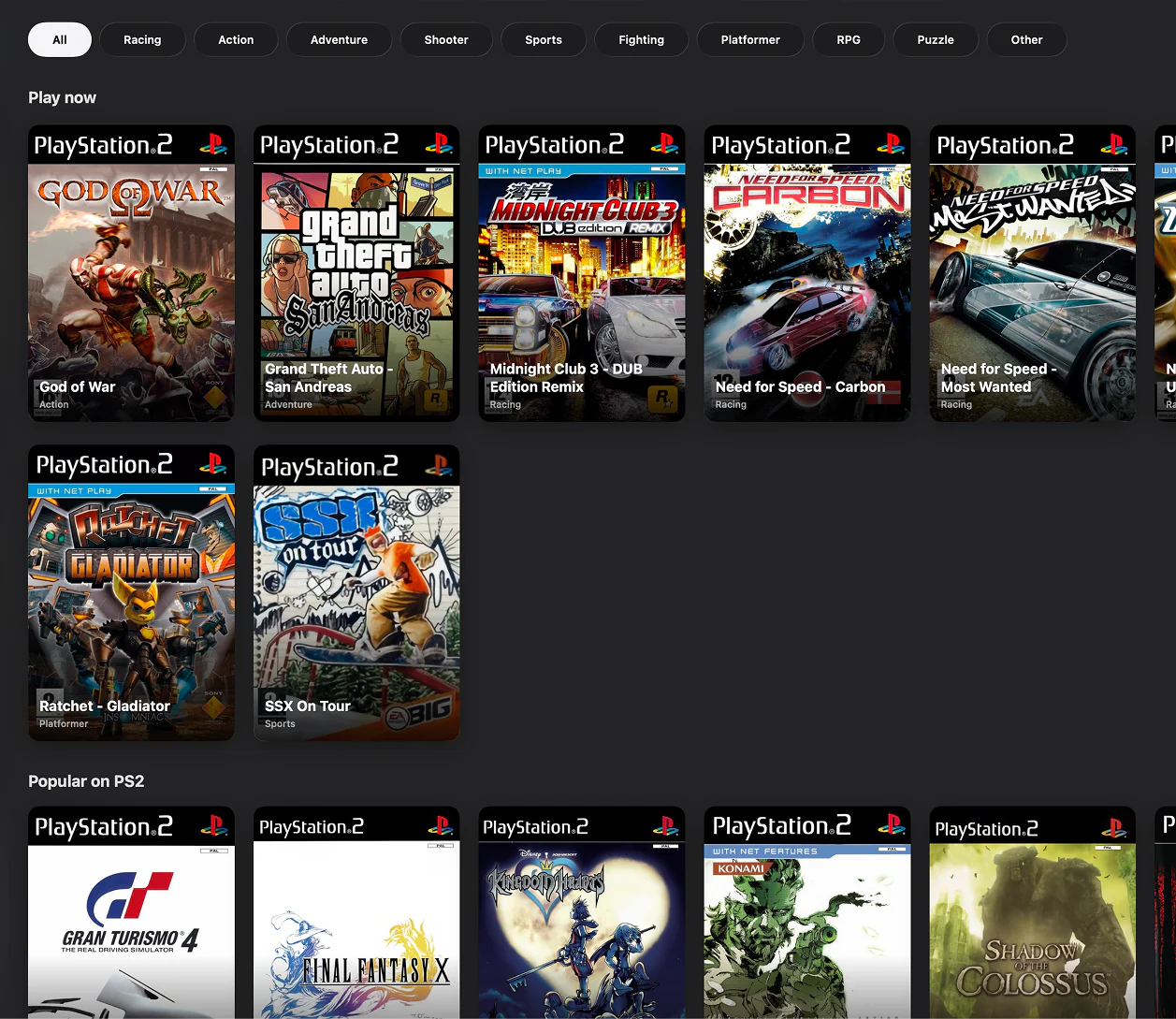Viewport: 1176px width, 1019px height.
Task: Choose the Fighting genre filter
Action: tap(641, 39)
